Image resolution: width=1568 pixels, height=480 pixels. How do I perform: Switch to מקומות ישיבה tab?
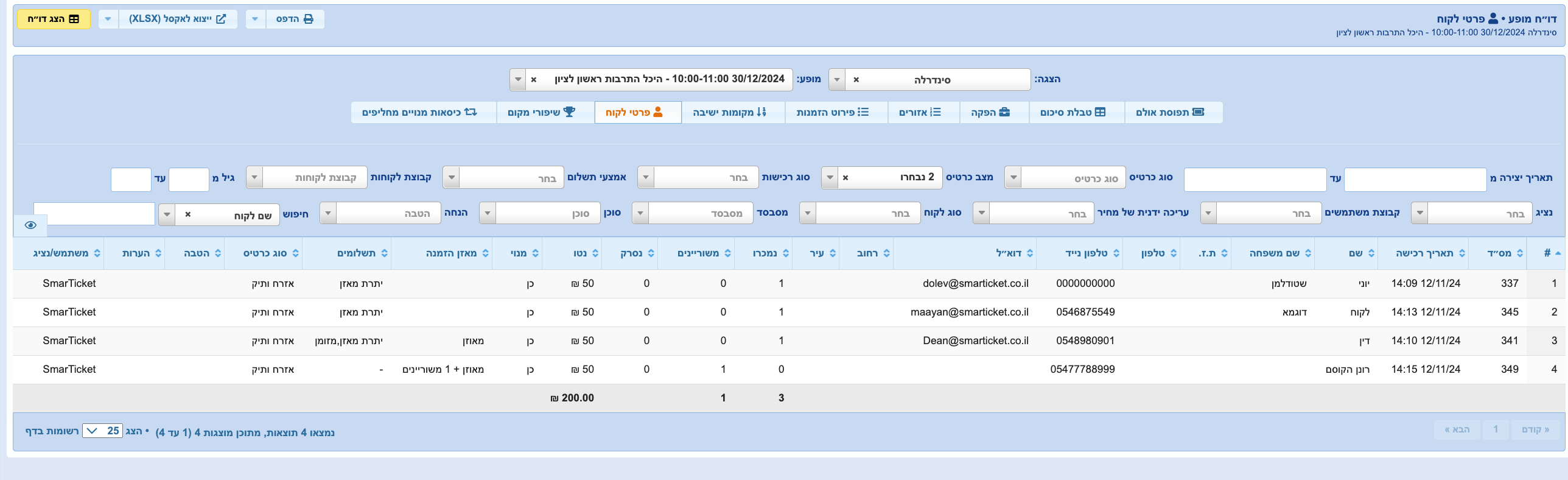[732, 112]
